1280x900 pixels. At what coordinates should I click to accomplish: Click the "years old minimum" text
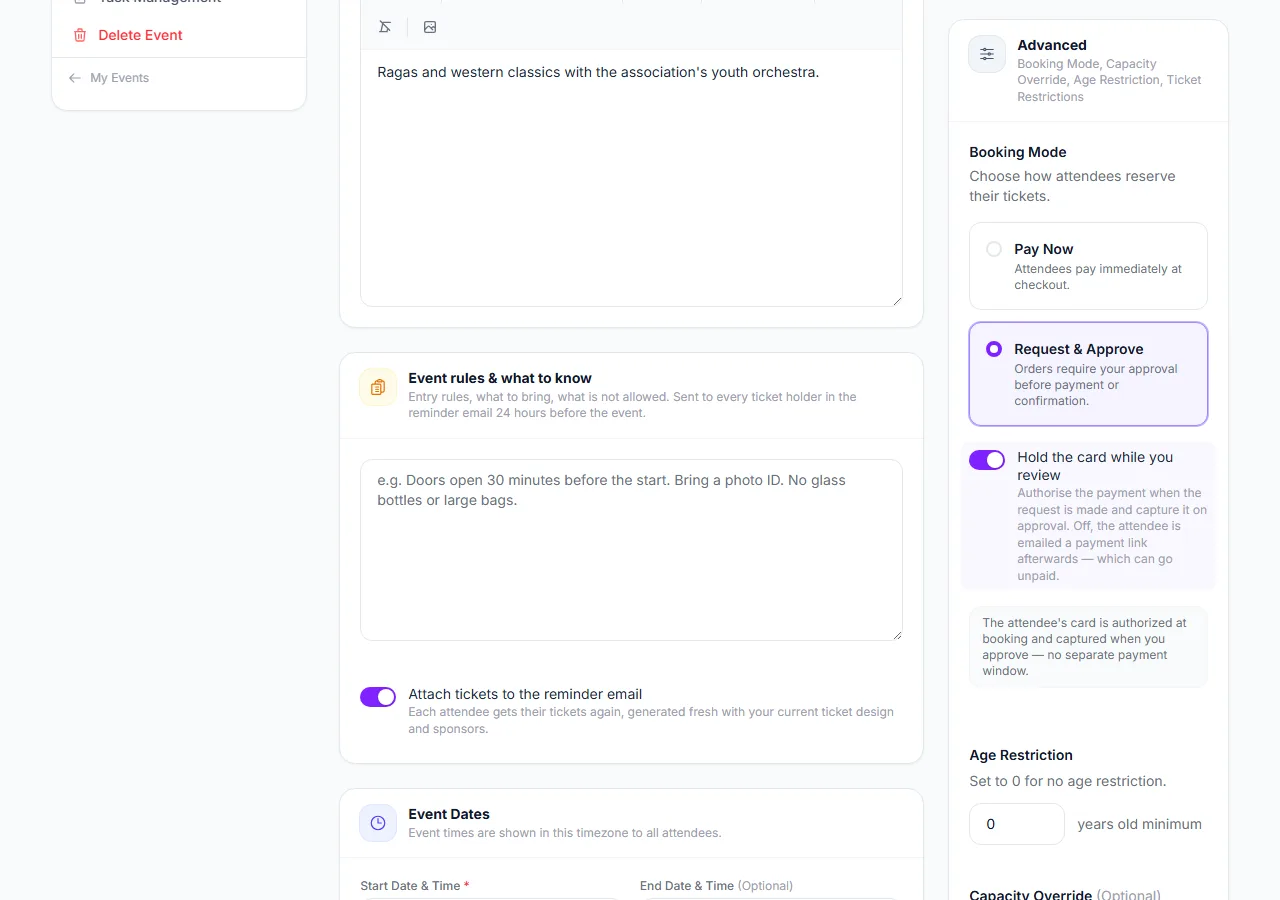[x=1139, y=824]
